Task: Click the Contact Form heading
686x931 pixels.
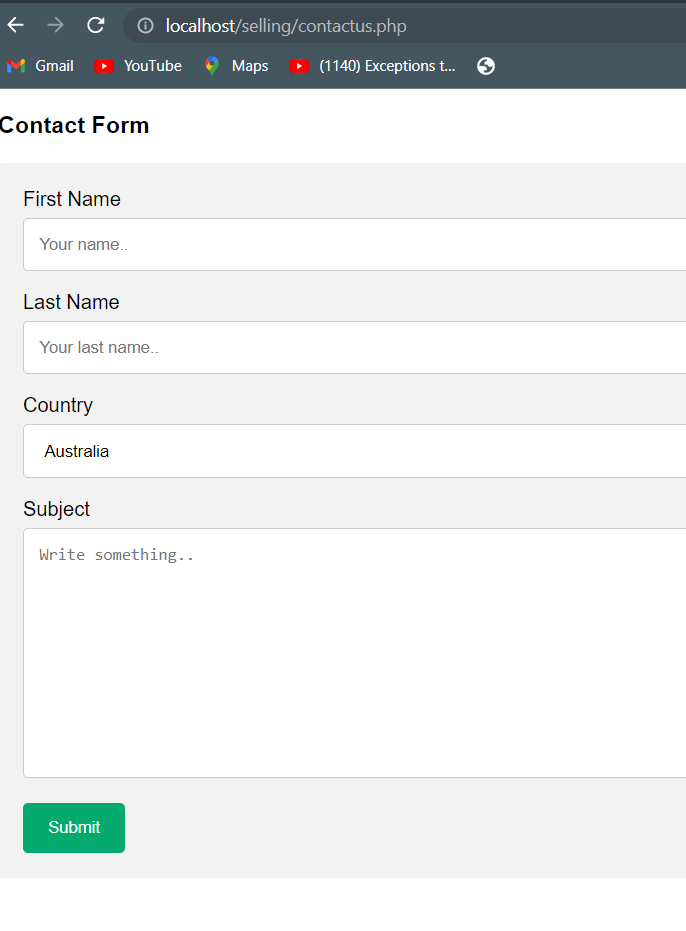Action: tap(74, 125)
